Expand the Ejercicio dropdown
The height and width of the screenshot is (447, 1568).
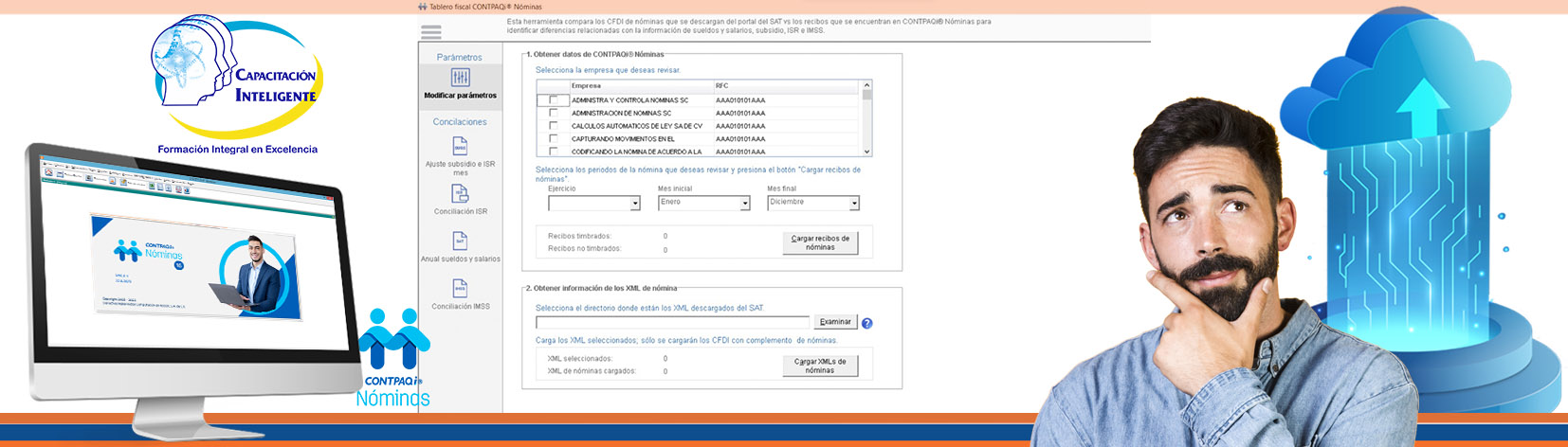[x=635, y=204]
